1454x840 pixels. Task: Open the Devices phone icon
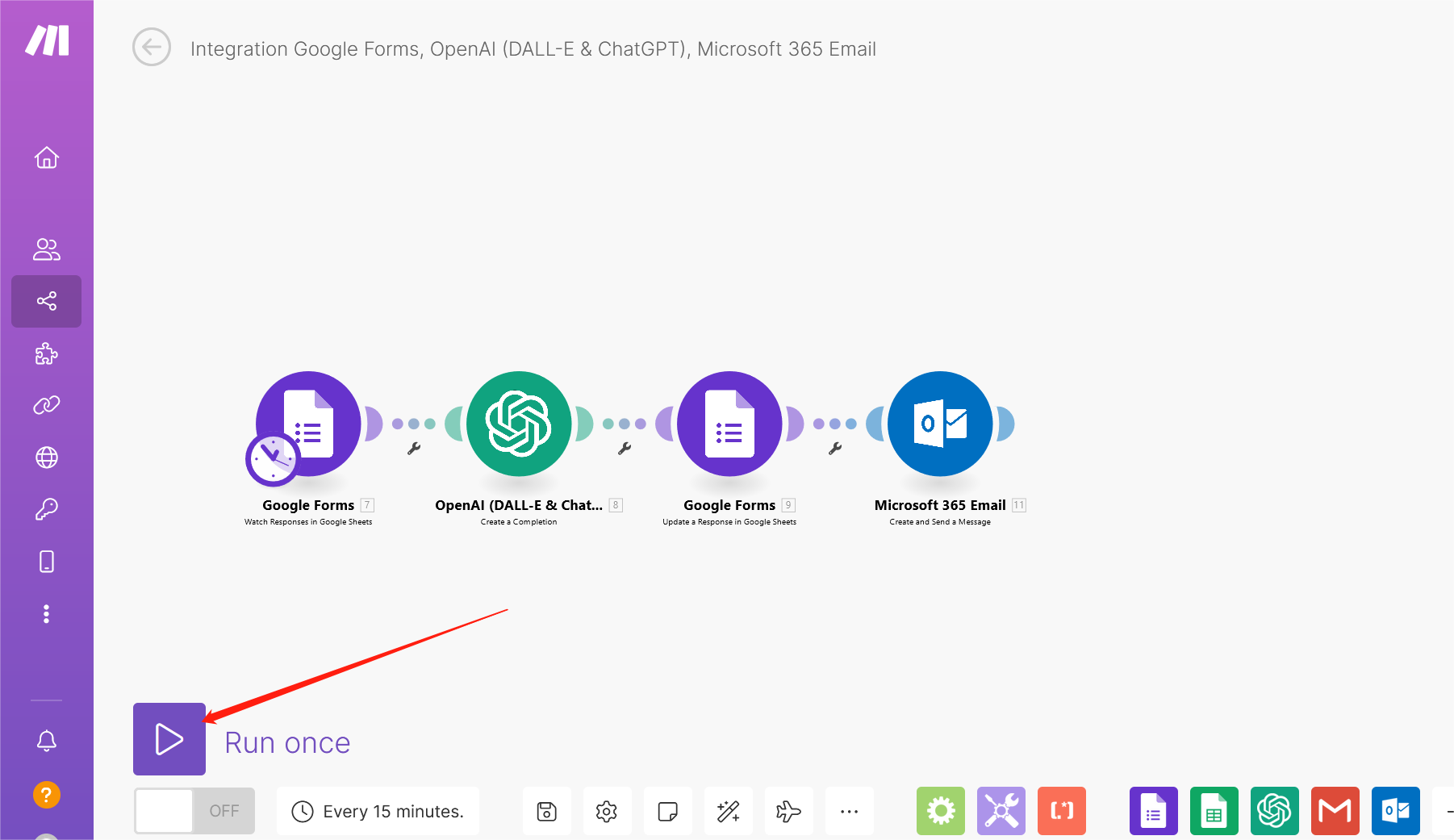[47, 562]
